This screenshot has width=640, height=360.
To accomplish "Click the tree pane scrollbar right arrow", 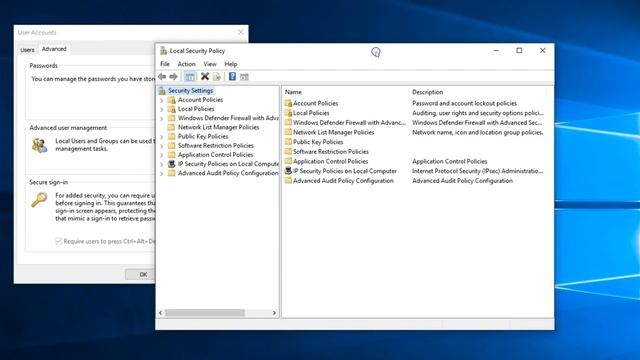I will coord(274,313).
